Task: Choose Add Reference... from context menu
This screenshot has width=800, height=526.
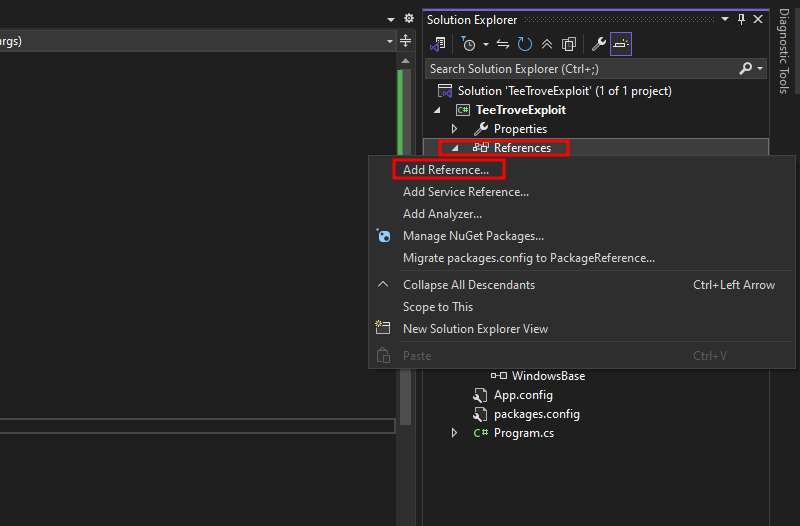Action: [446, 170]
